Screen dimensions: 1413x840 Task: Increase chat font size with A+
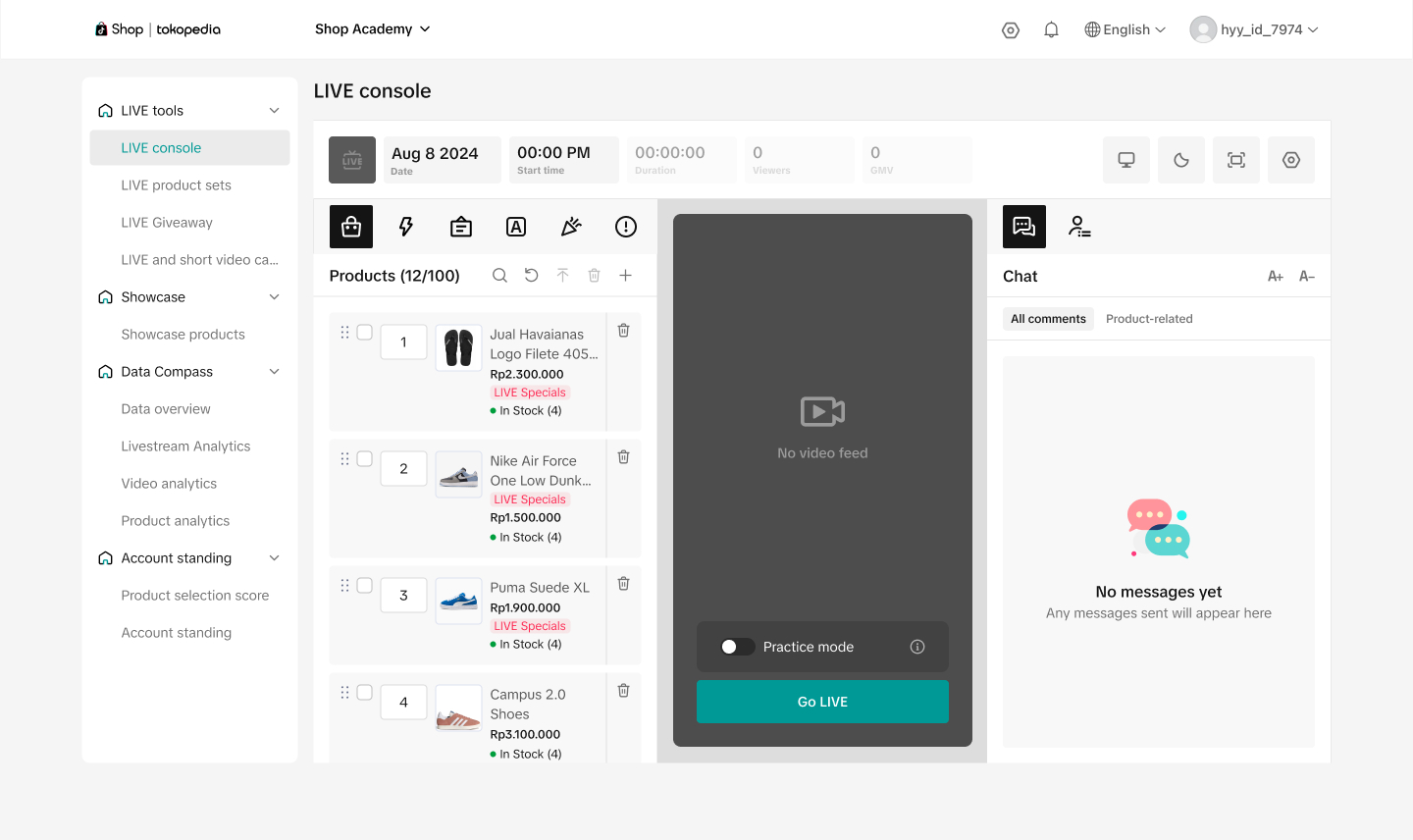(1276, 277)
